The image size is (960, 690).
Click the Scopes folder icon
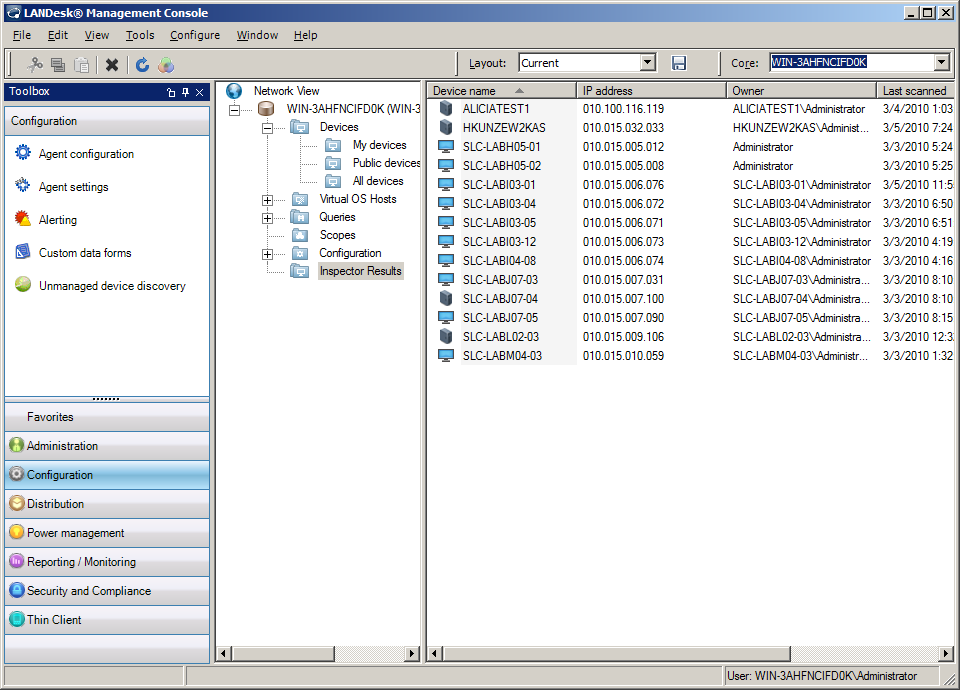(299, 235)
